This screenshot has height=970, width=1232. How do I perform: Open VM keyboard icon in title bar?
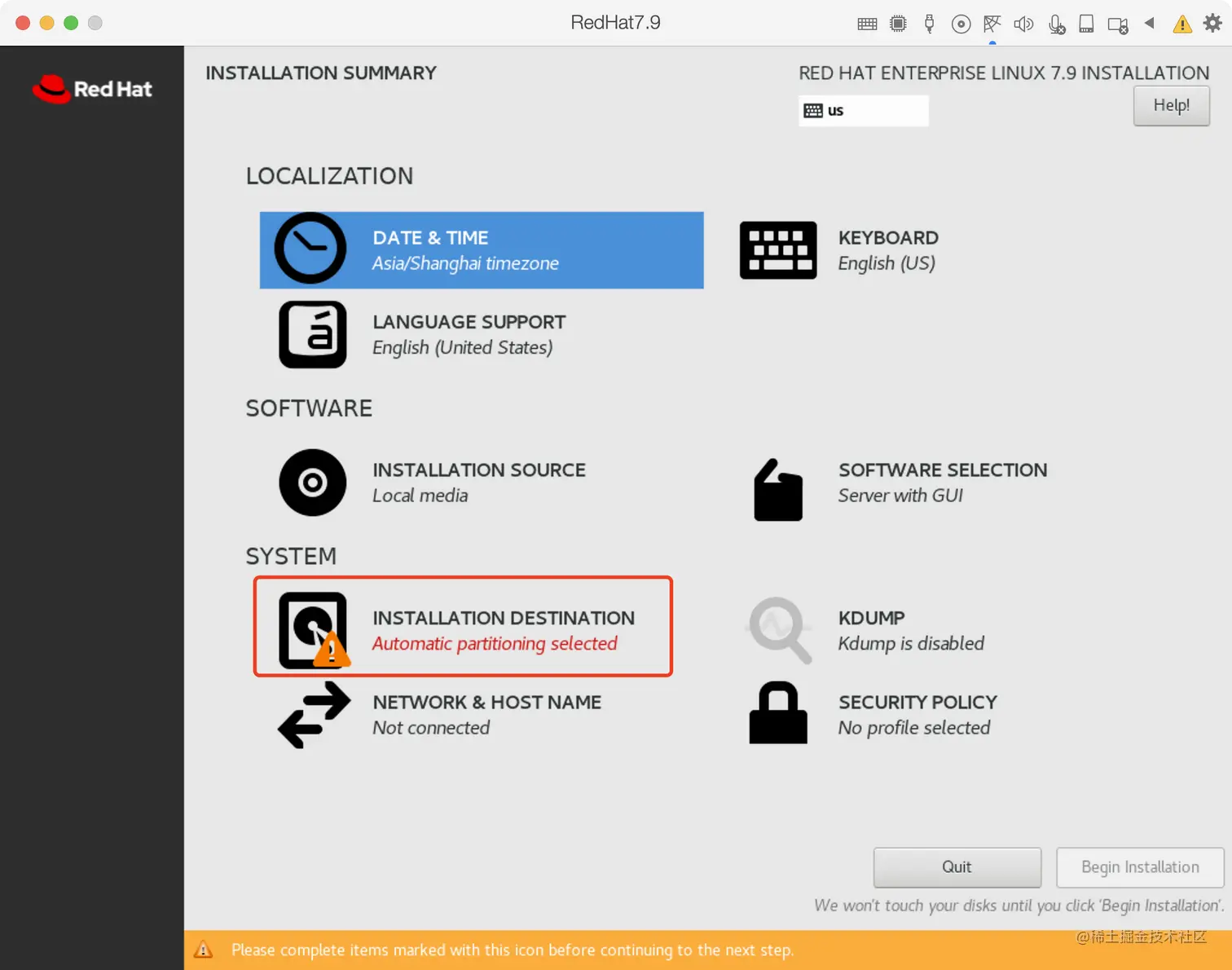(867, 24)
